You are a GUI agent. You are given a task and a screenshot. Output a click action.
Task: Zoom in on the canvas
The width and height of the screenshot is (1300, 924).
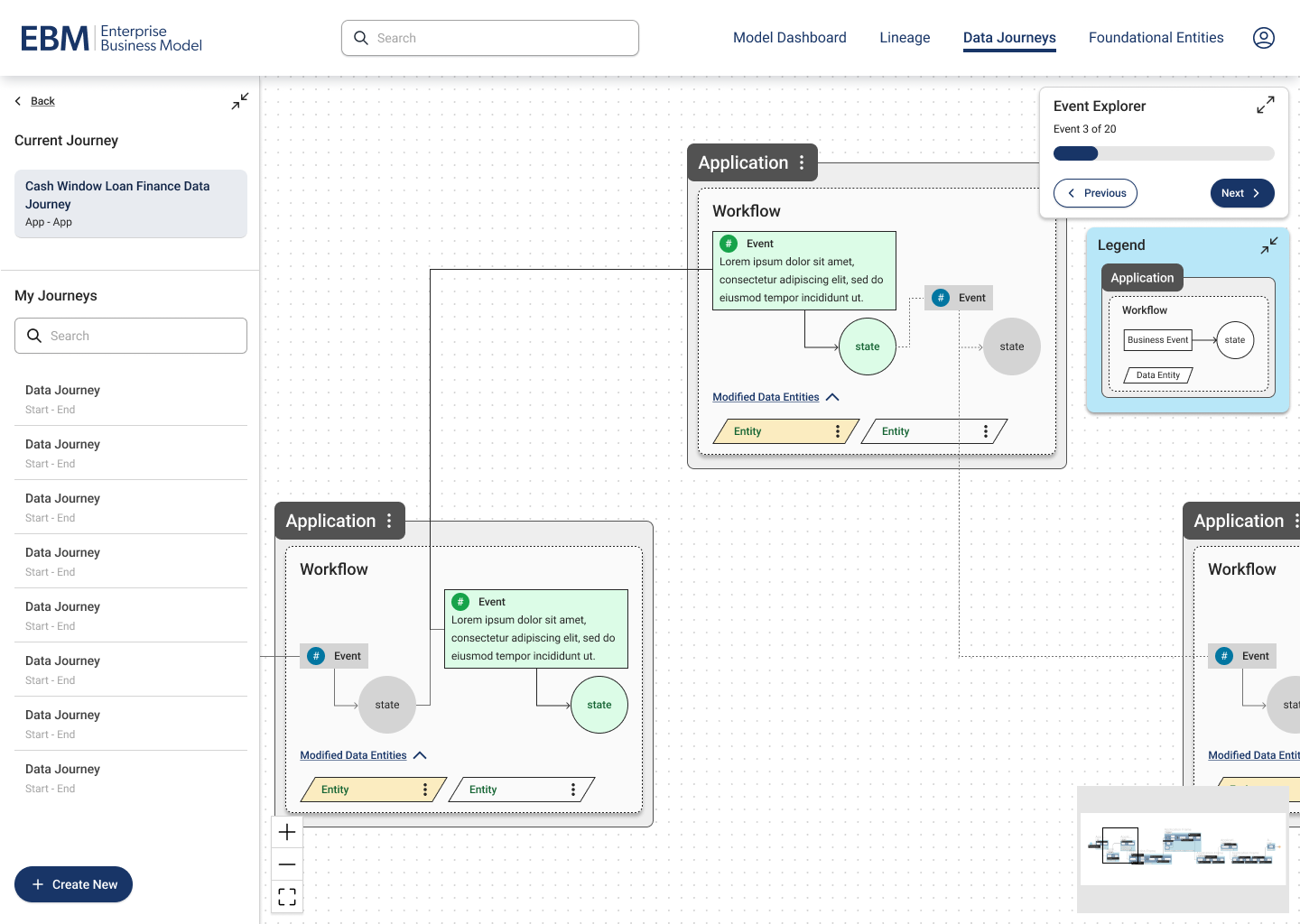[287, 832]
